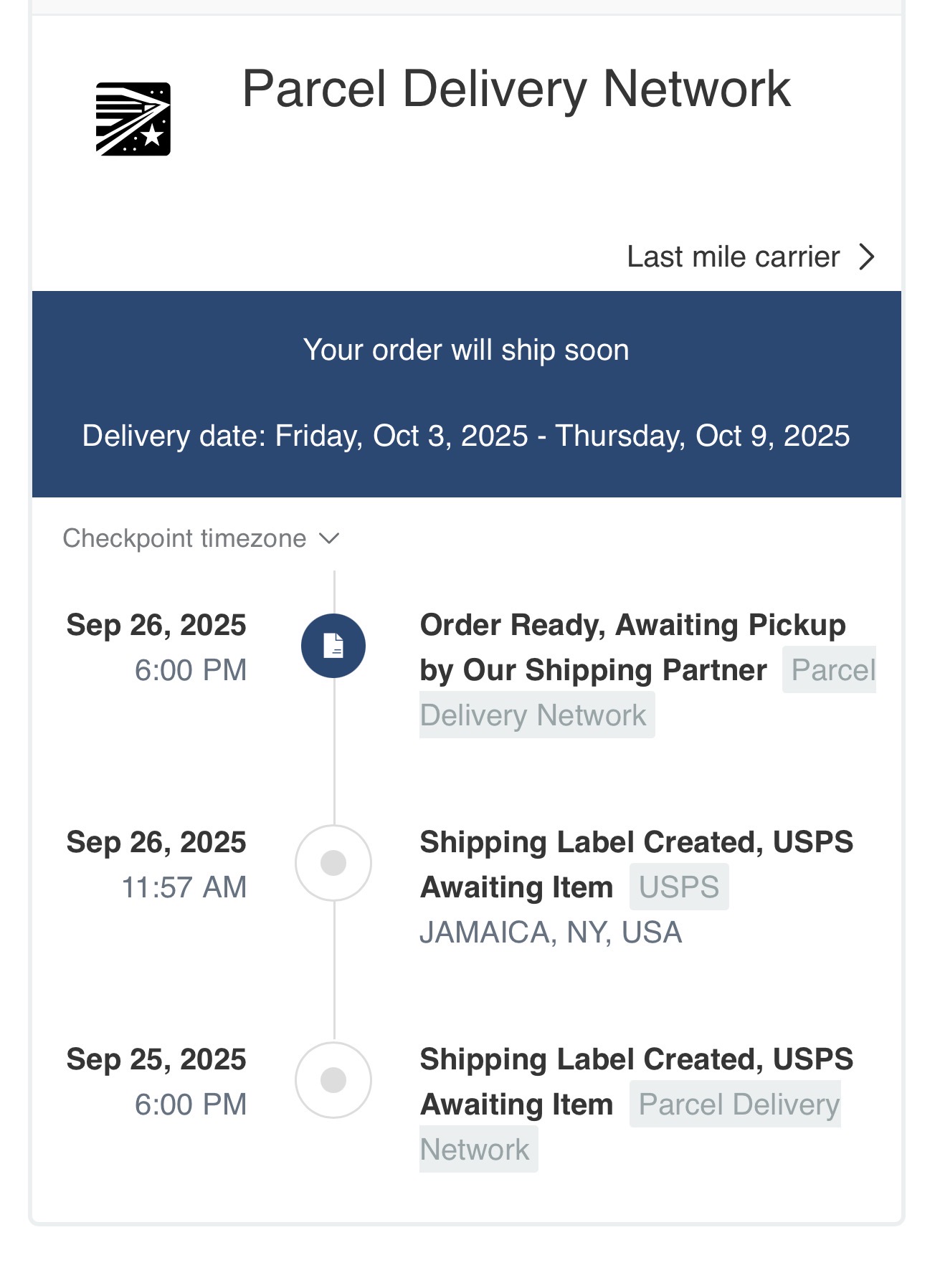Select the JAMAICA, NY, USA location text
Image resolution: width=940 pixels, height=1288 pixels.
pyautogui.click(x=551, y=932)
